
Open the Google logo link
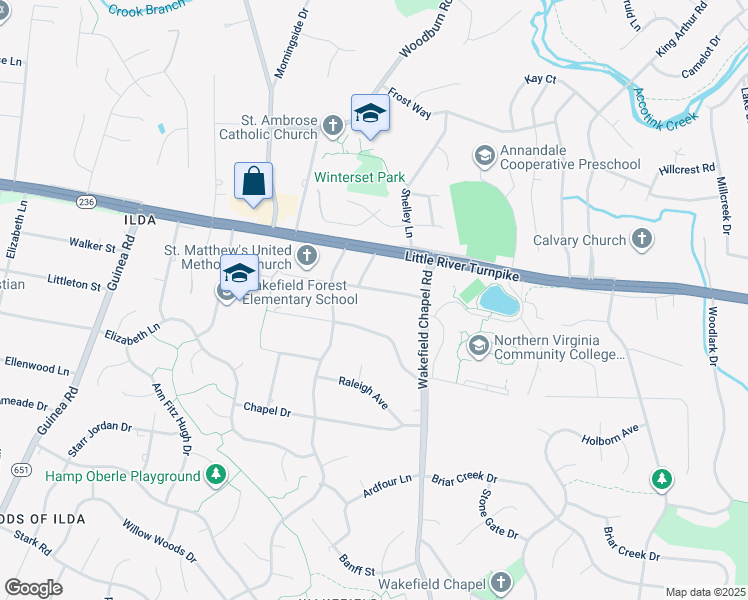[x=33, y=588]
